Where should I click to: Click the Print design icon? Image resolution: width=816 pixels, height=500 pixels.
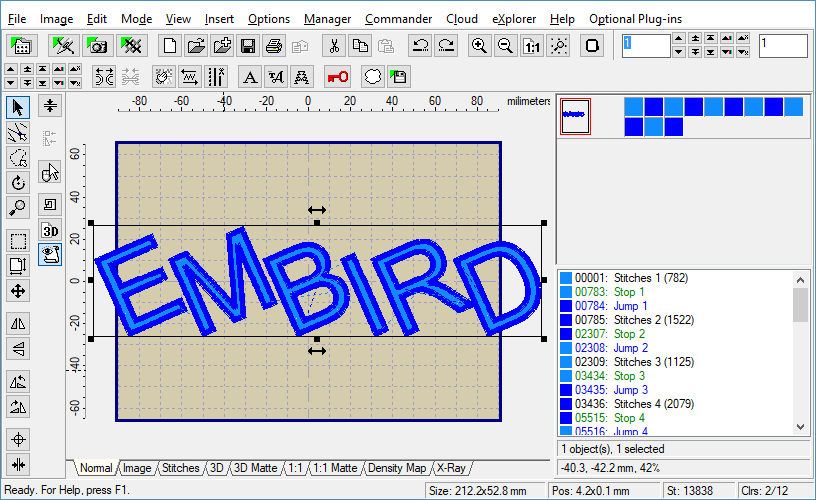coord(274,46)
